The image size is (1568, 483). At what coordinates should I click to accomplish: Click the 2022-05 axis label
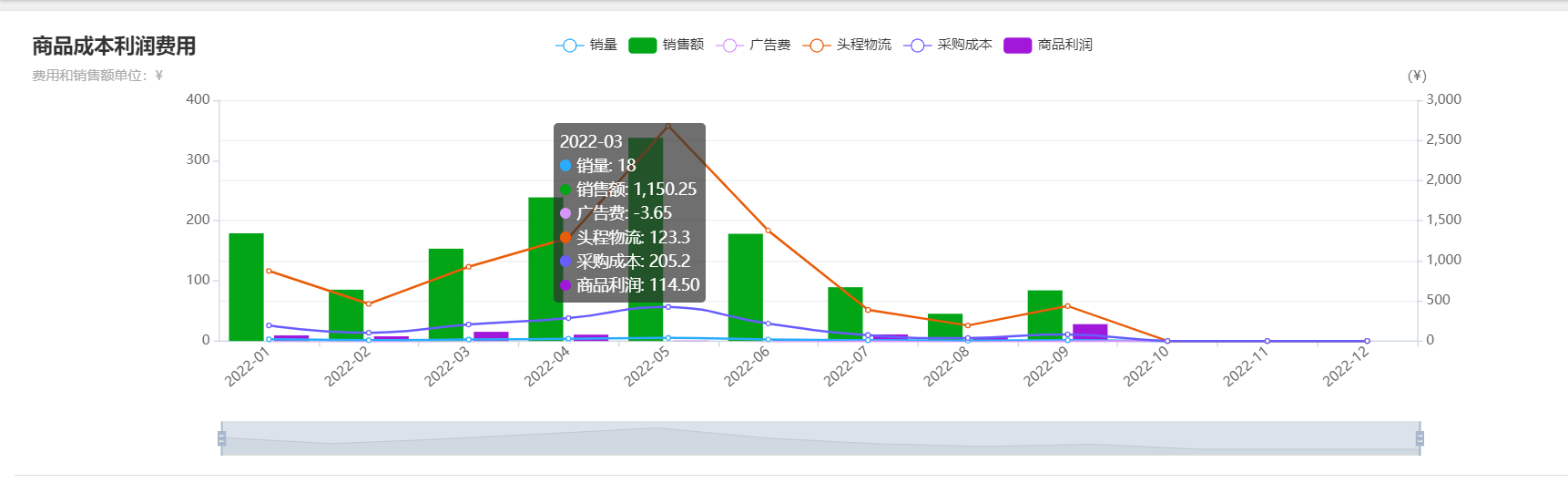[647, 367]
